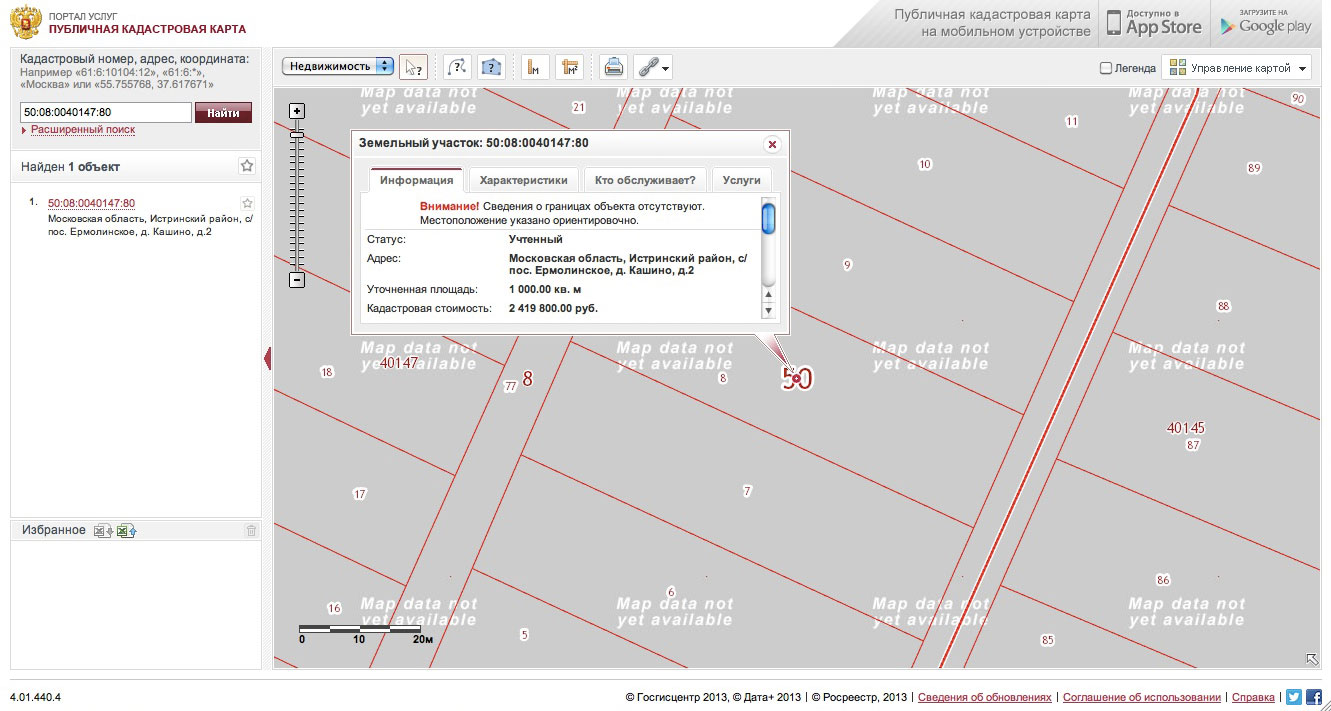Click the parcel marker point on the map

tap(795, 378)
